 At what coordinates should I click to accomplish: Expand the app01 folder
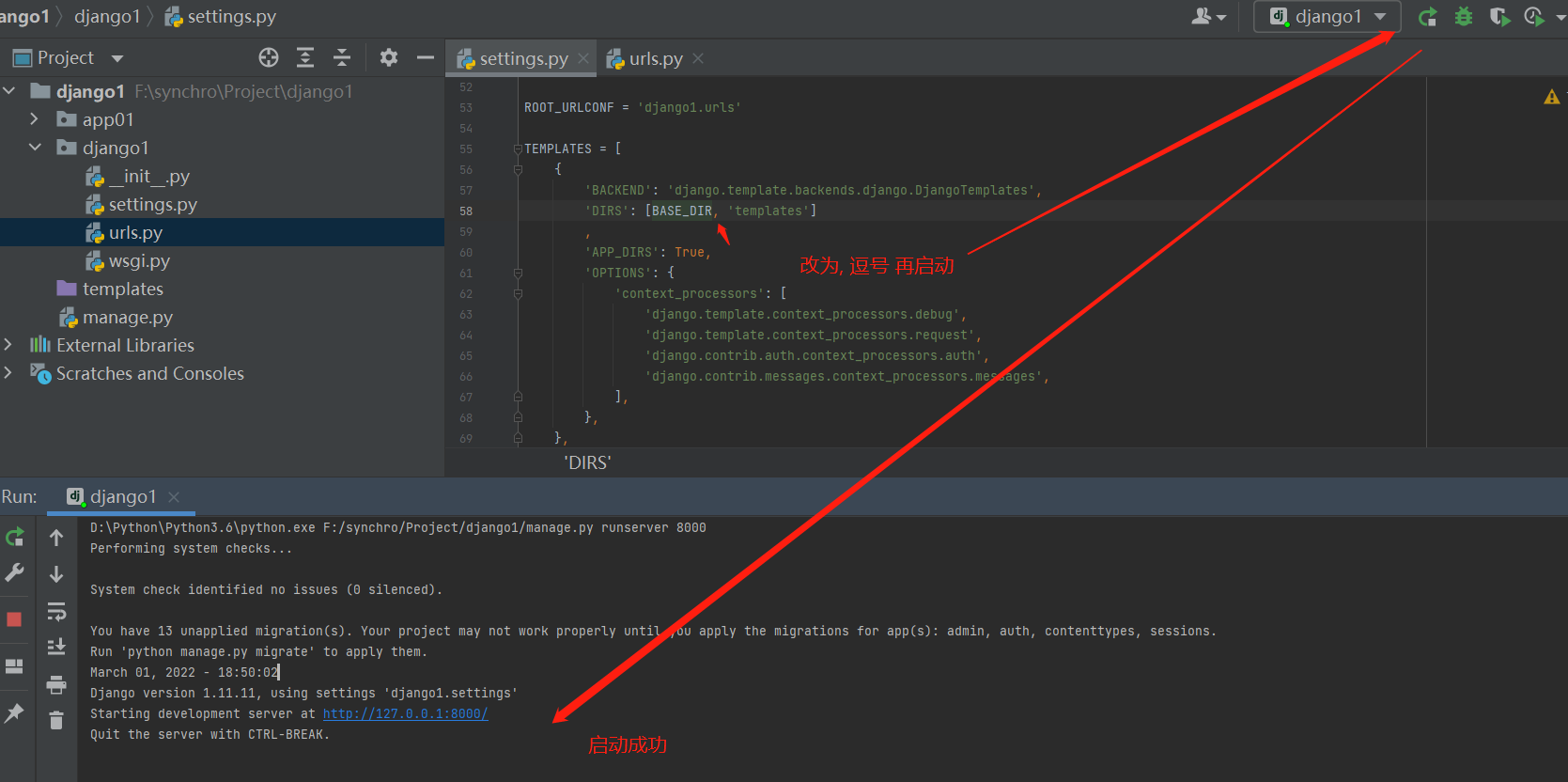35,119
